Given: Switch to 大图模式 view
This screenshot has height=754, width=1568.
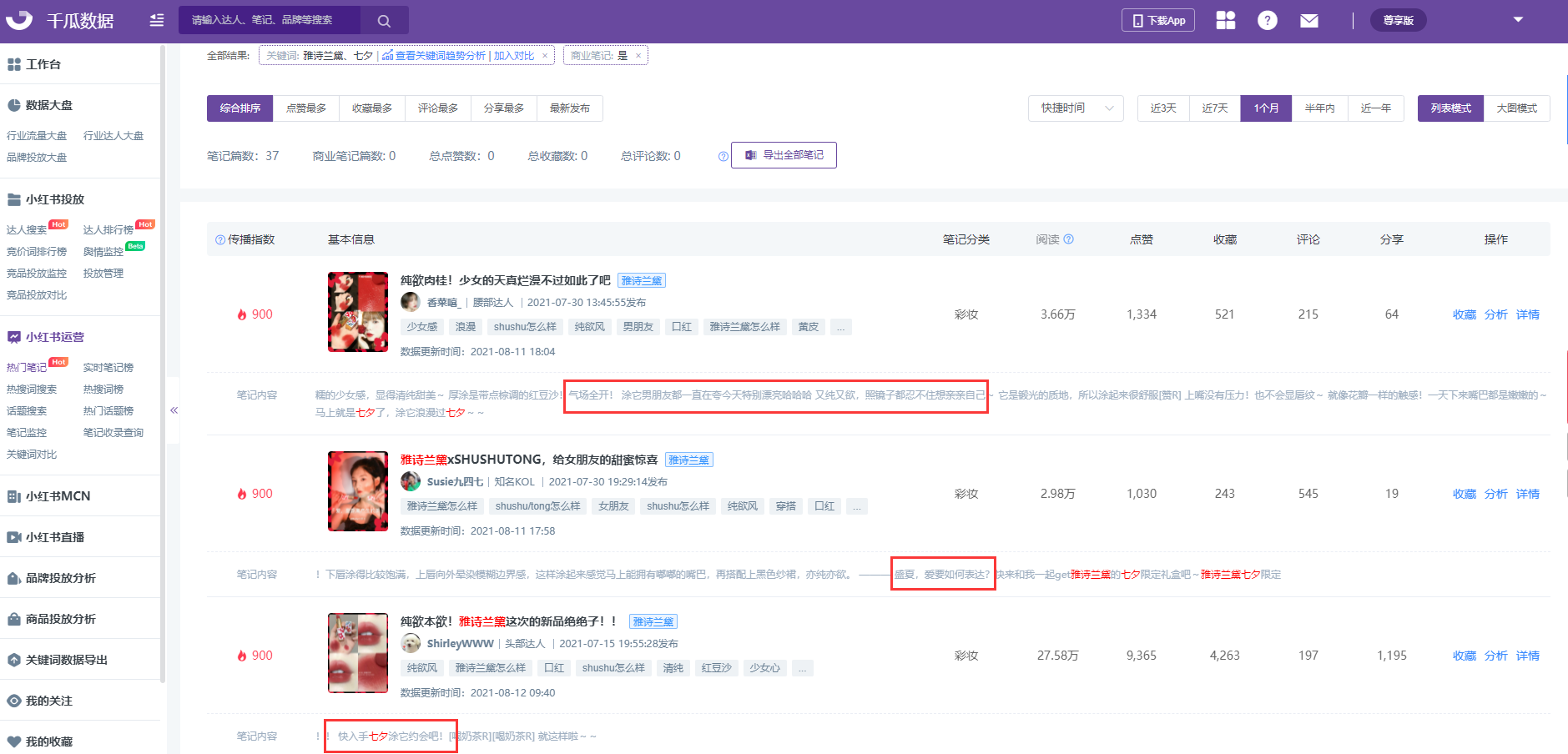Looking at the screenshot, I should 1516,108.
